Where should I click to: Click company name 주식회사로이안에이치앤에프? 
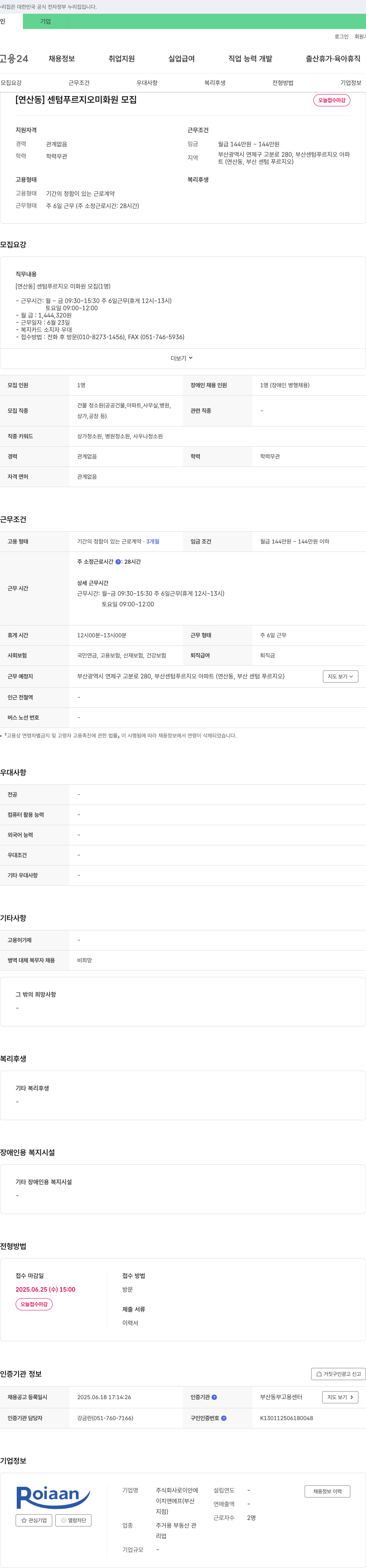click(177, 1501)
